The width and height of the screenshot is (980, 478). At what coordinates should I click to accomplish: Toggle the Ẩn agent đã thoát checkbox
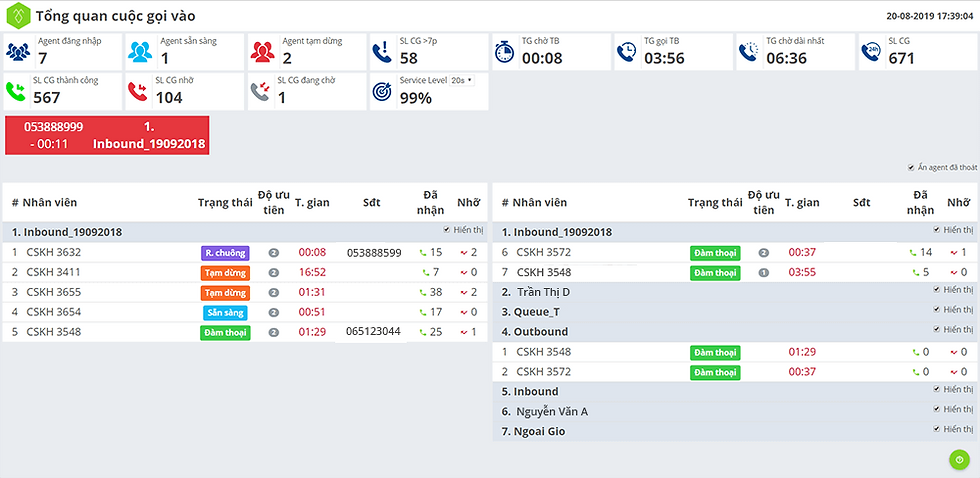coord(912,167)
